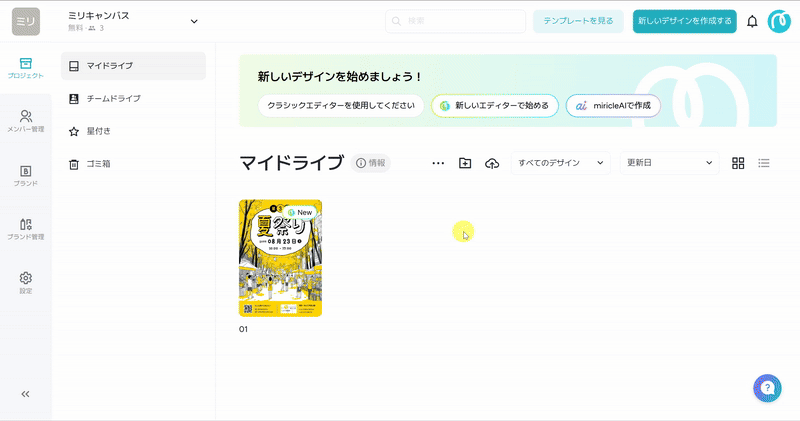Viewport: 800px width, 421px height.
Task: Open the help question mark button
Action: (x=766, y=388)
